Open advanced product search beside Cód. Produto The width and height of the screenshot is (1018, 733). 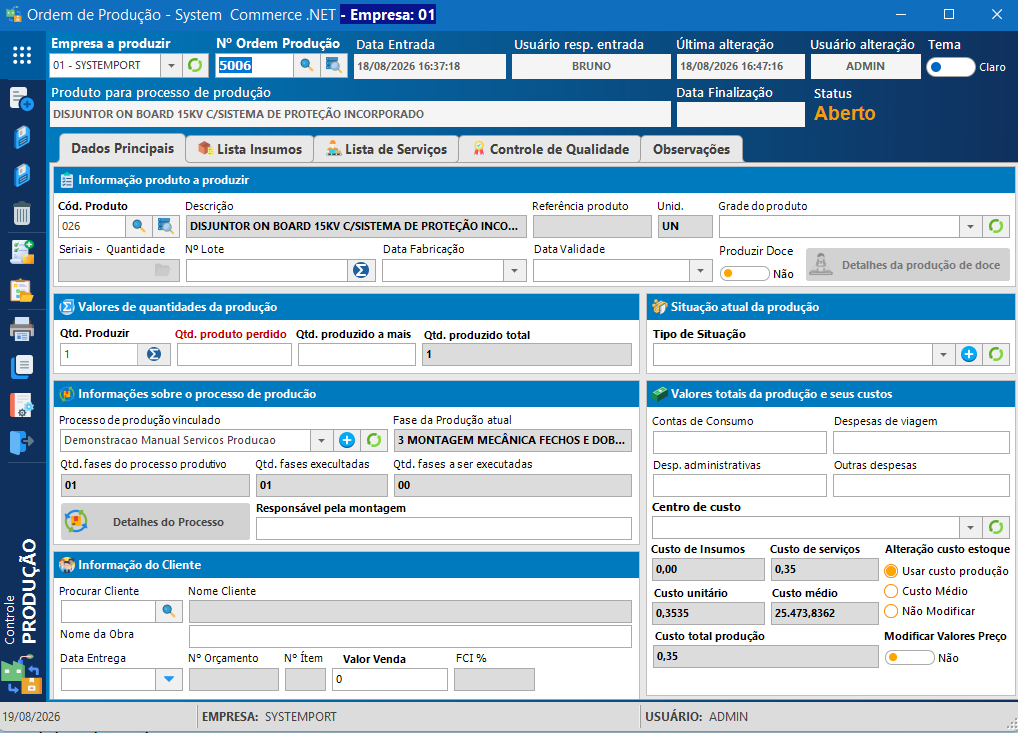click(166, 226)
